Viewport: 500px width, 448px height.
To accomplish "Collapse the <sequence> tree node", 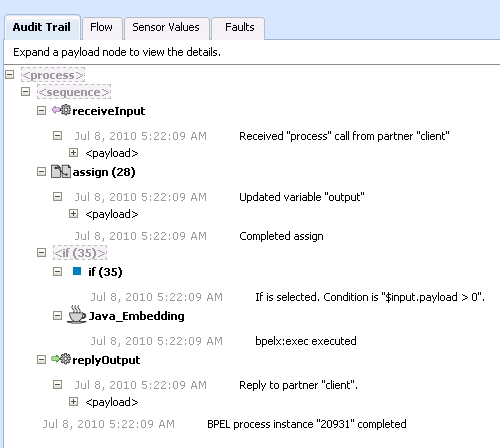I will click(x=26, y=91).
